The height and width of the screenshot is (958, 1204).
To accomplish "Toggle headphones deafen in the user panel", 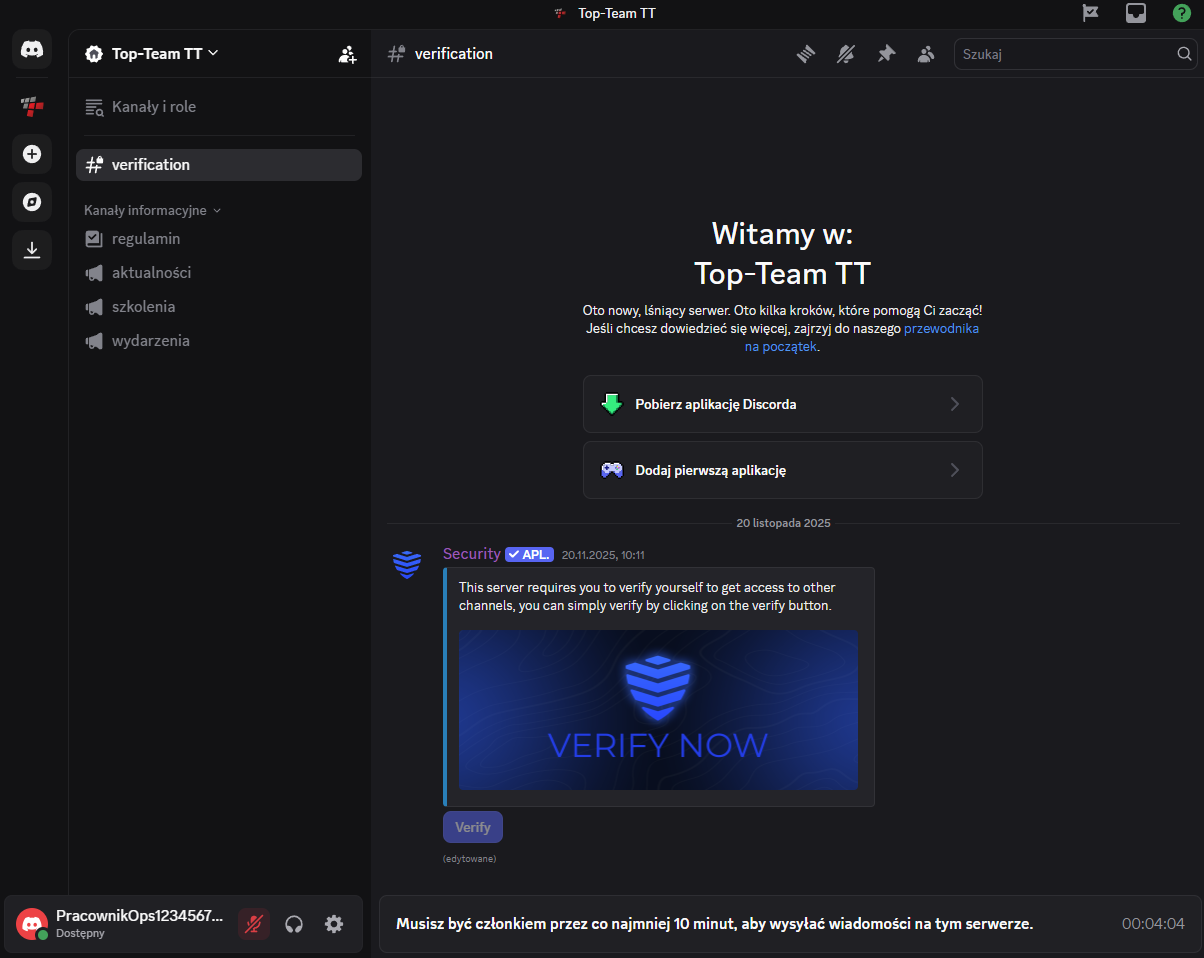I will coord(294,924).
